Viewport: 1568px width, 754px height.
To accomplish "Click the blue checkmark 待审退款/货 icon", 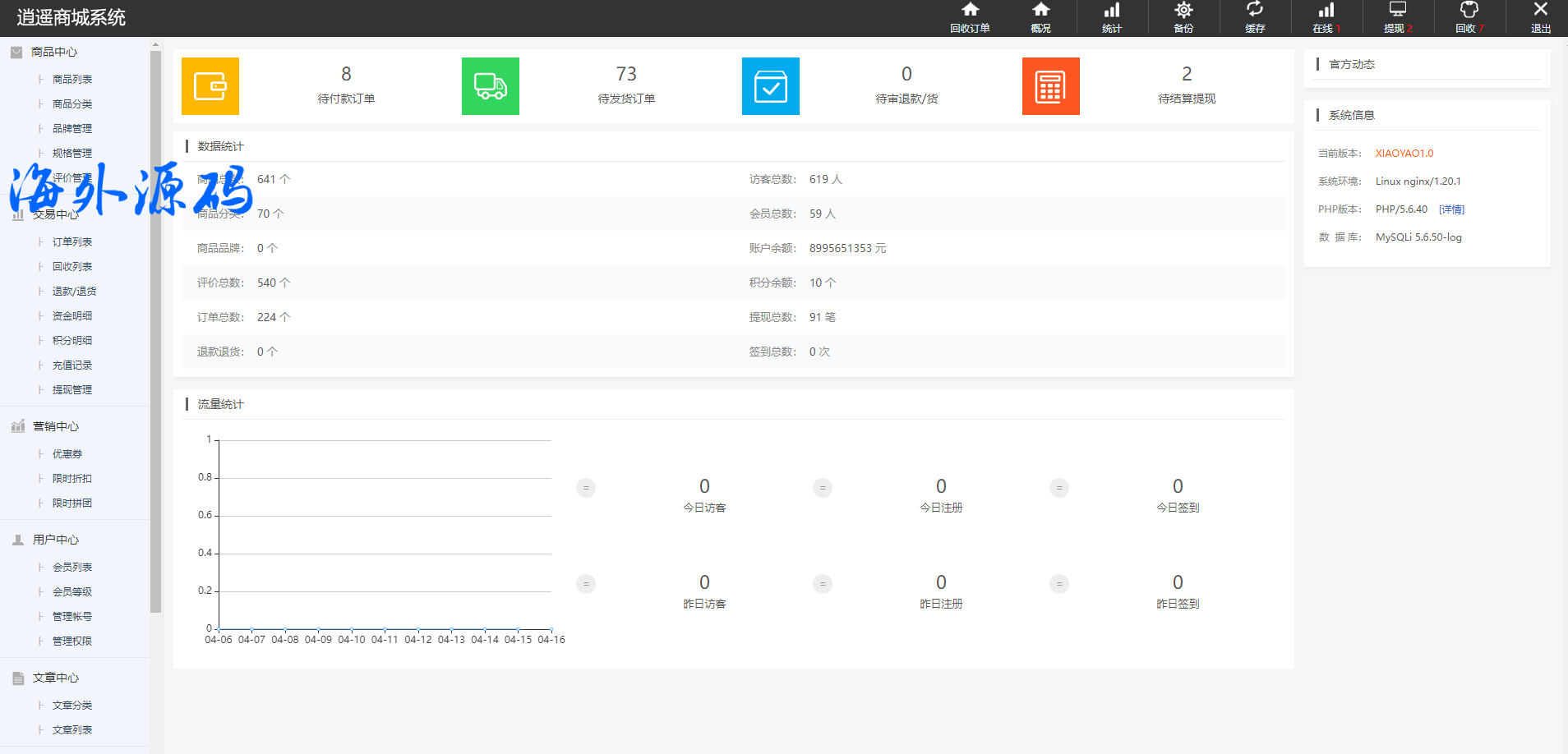I will click(x=771, y=86).
